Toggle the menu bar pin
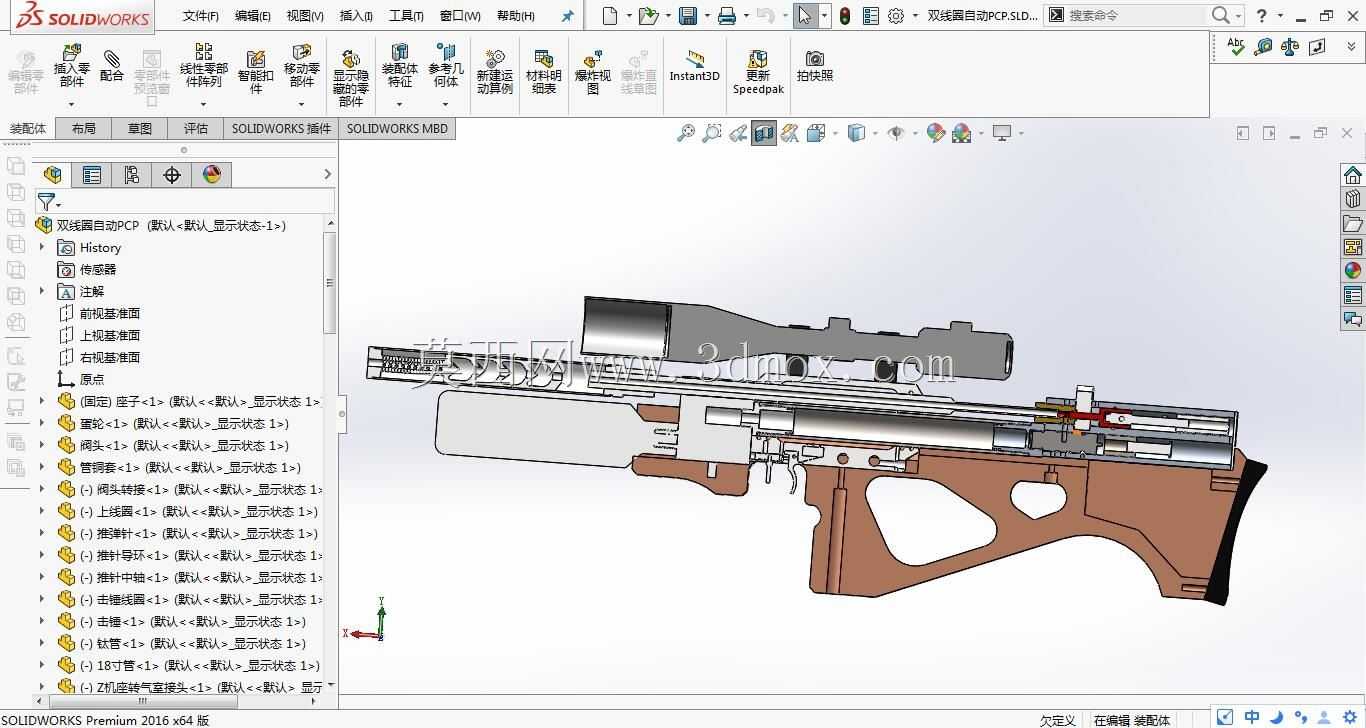The height and width of the screenshot is (728, 1366). coord(568,16)
